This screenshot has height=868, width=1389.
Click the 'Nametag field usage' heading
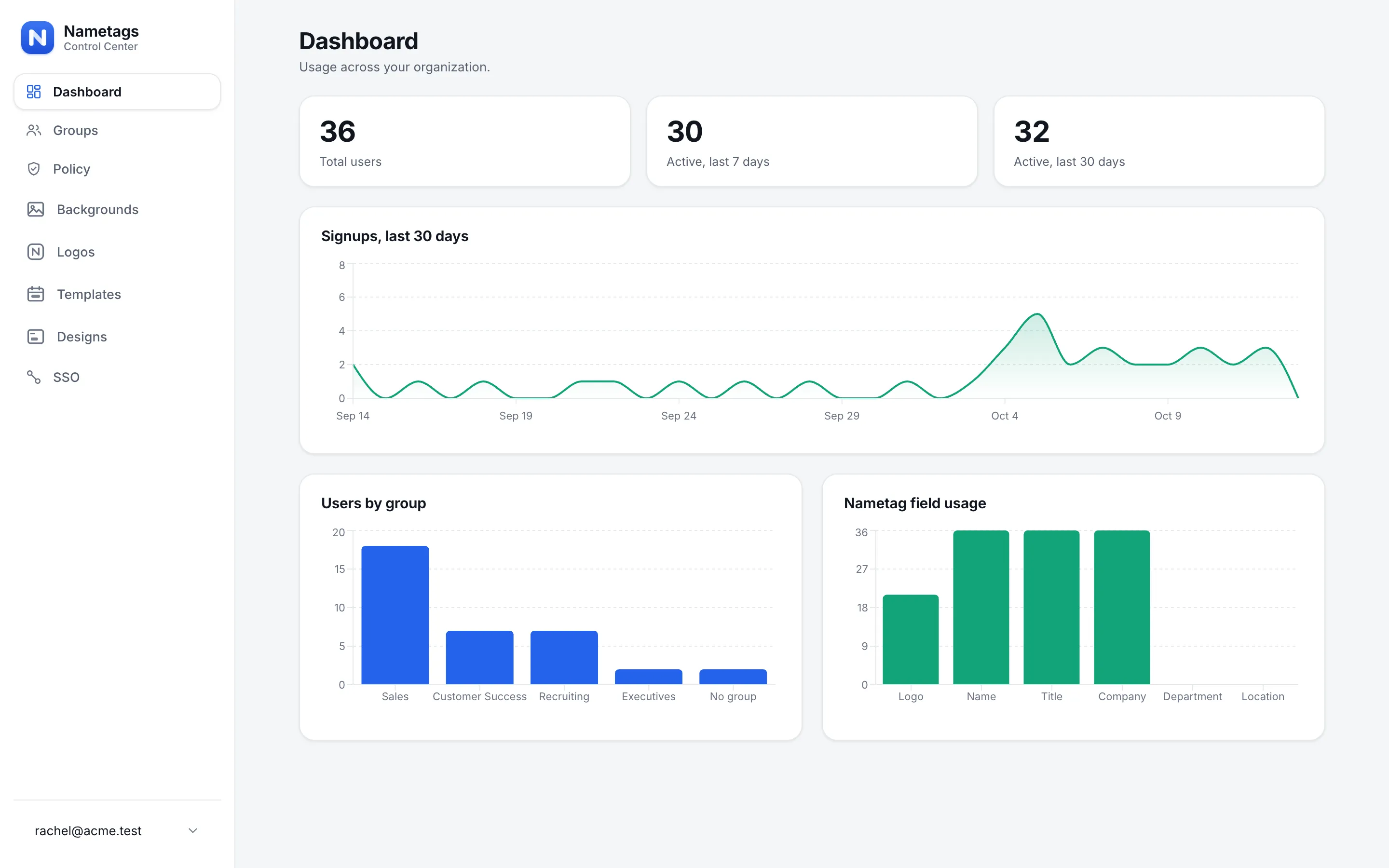[x=915, y=503]
